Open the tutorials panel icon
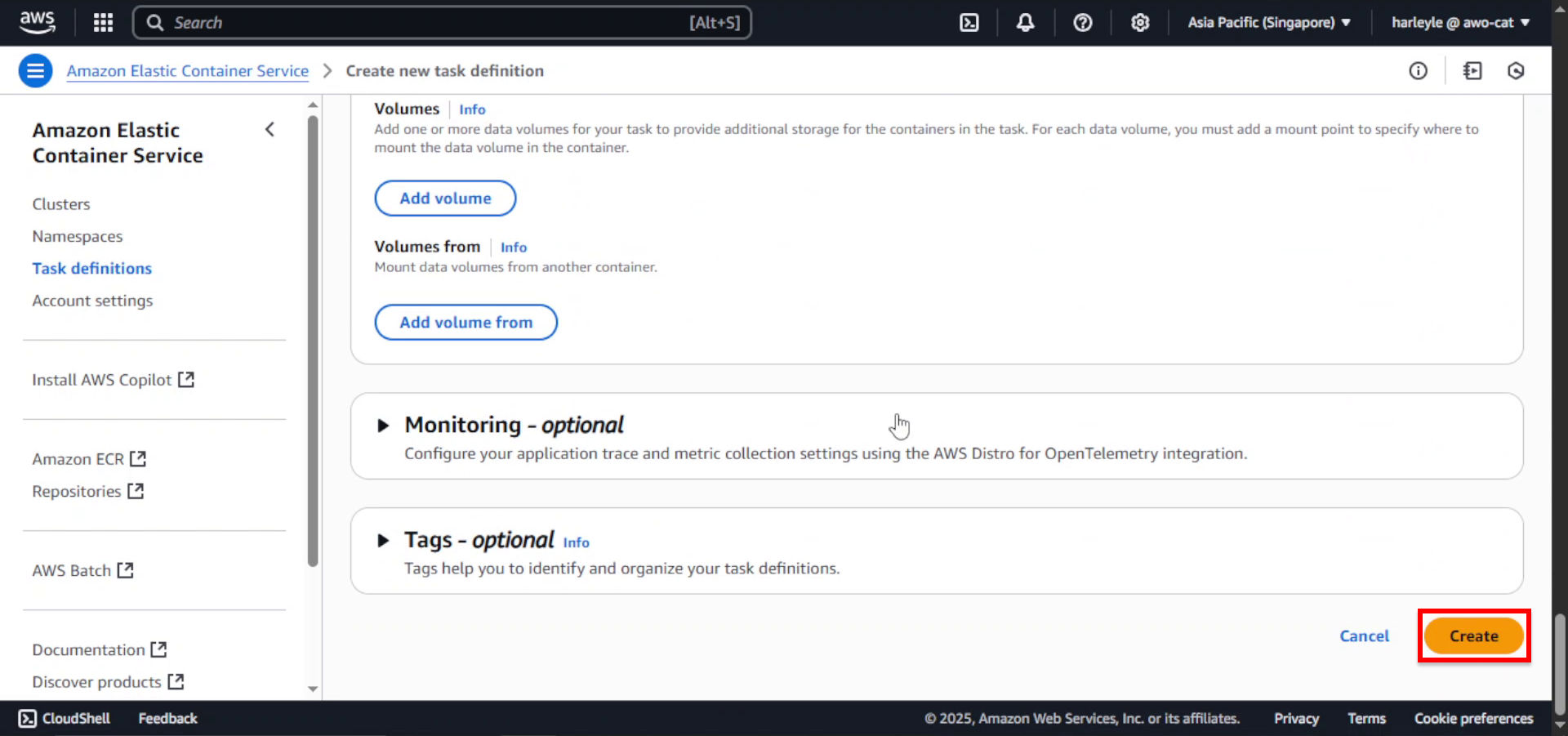Viewport: 1568px width, 736px height. pos(1472,71)
